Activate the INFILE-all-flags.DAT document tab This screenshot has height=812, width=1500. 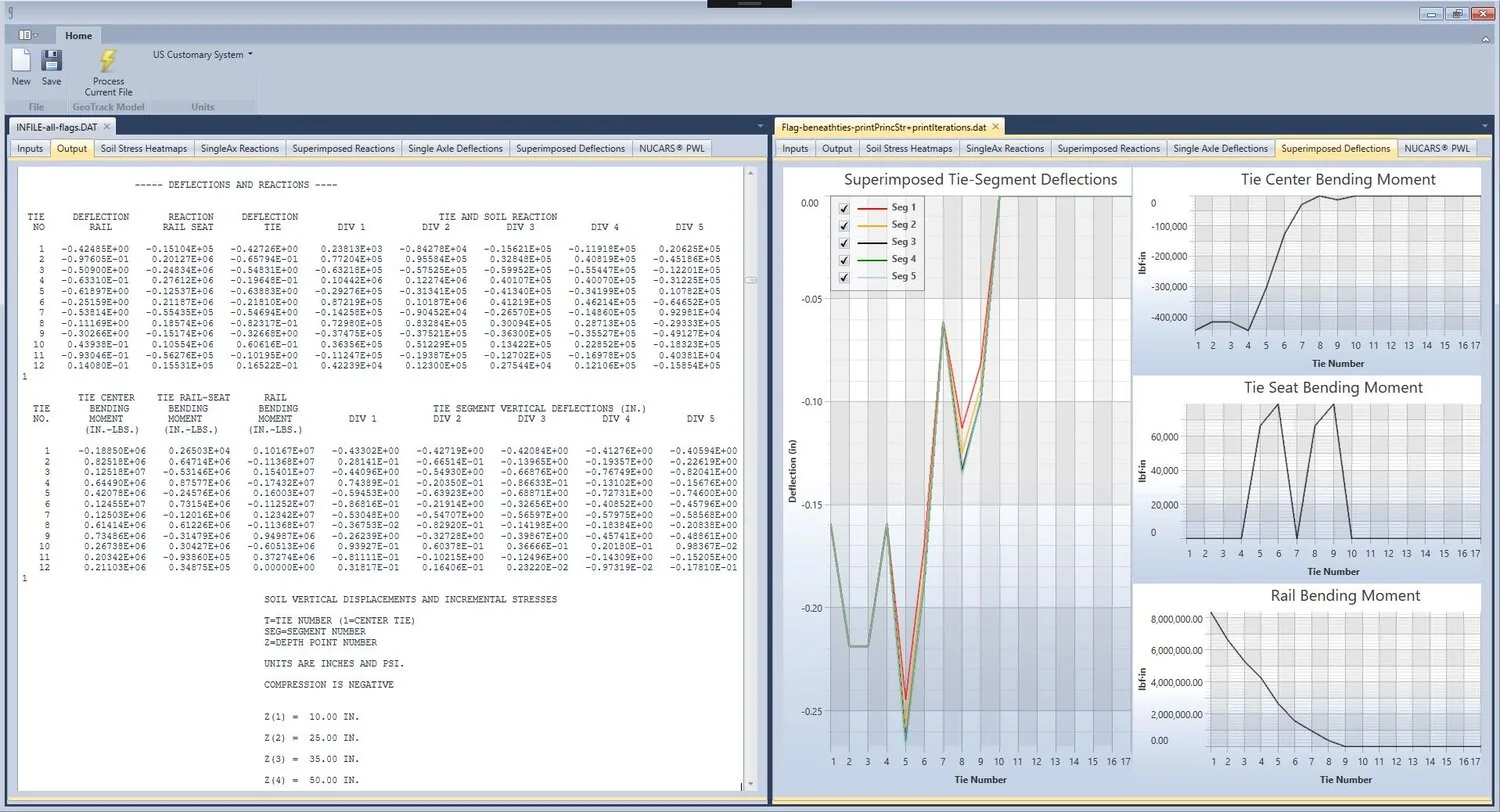(57, 127)
